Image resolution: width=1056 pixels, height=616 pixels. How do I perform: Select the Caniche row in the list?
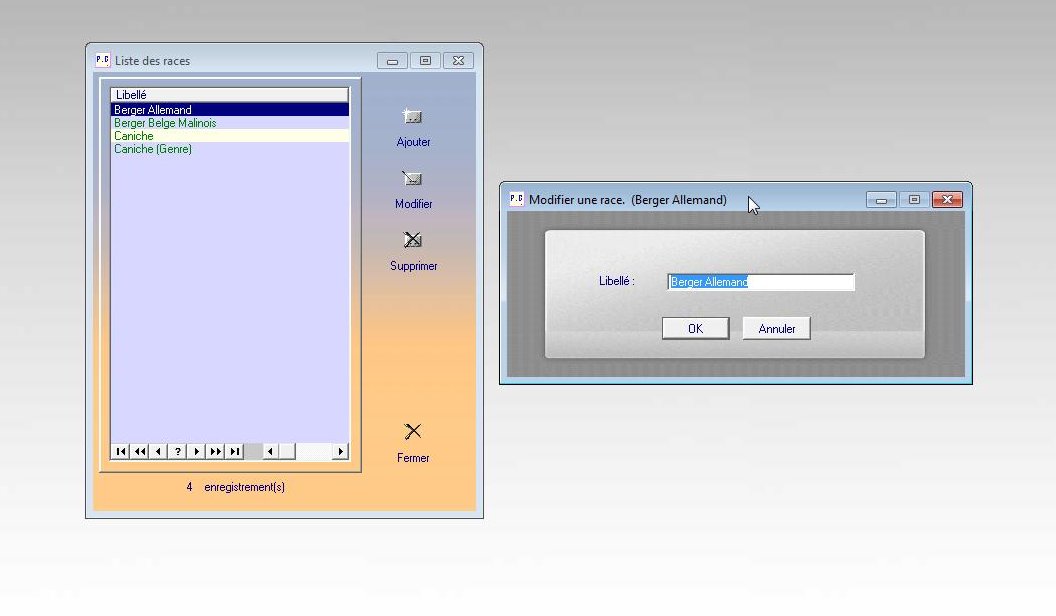pyautogui.click(x=134, y=136)
